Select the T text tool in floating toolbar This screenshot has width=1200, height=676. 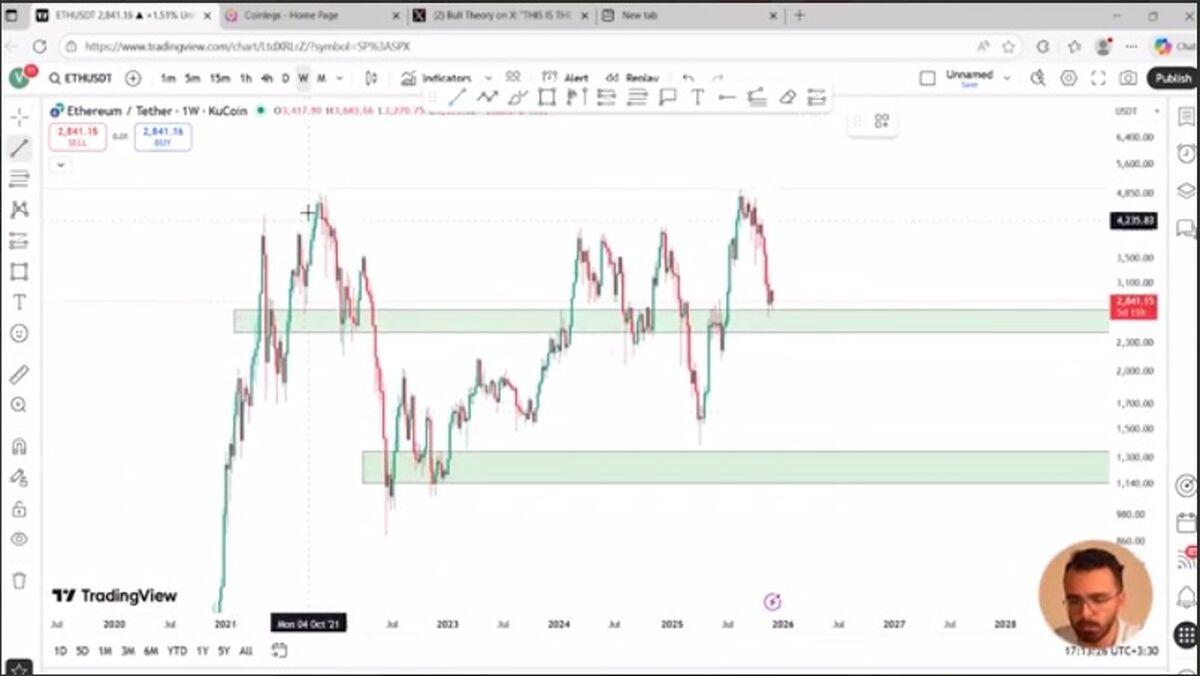697,97
